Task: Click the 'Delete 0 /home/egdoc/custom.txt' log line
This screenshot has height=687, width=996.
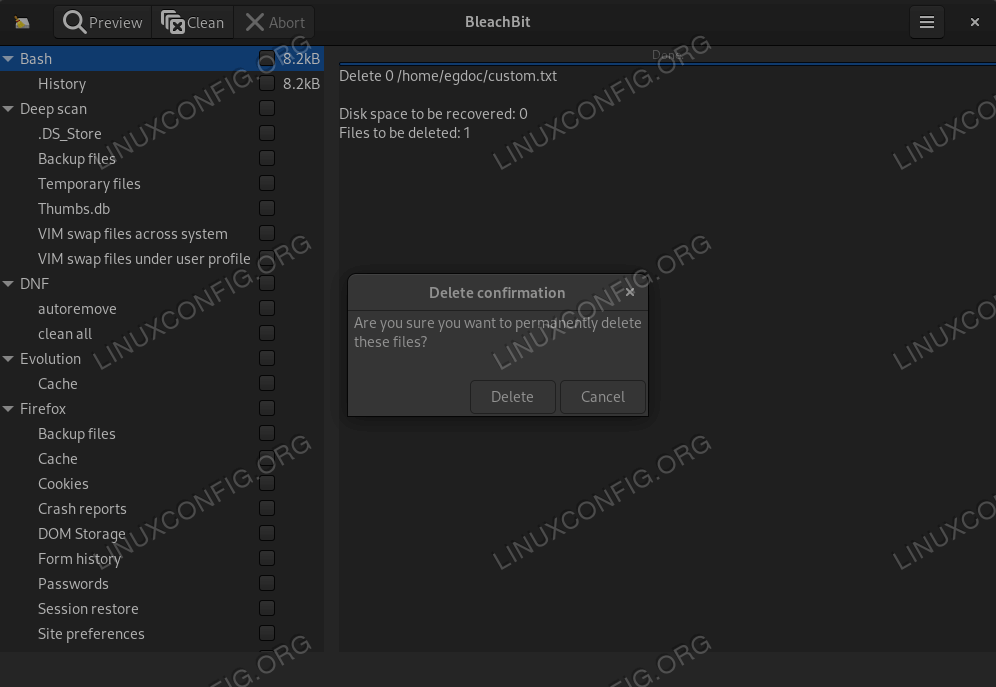Action: point(448,76)
